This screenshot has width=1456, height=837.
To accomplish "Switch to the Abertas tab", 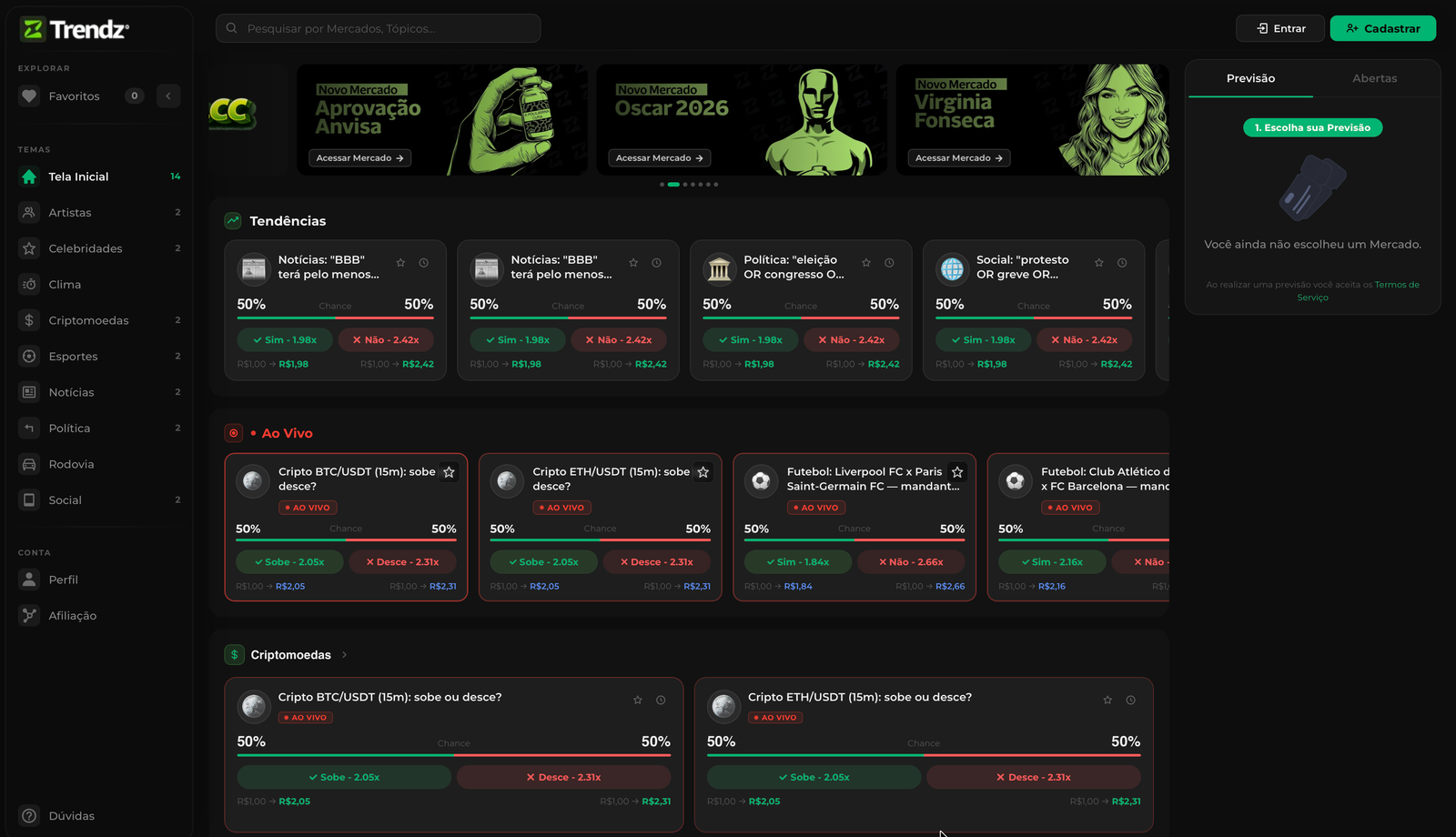I will click(1374, 78).
